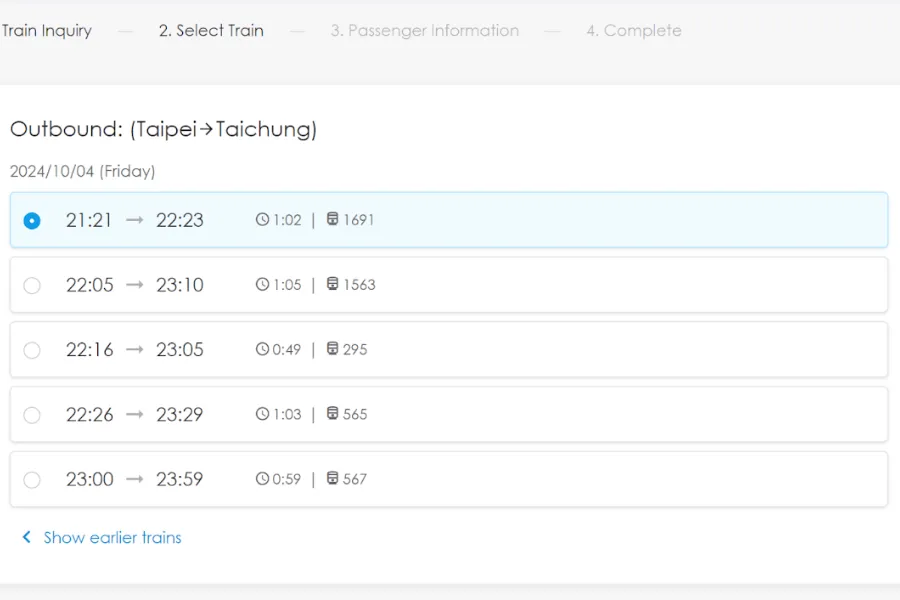The width and height of the screenshot is (900, 600).
Task: Choose the 22:16 train radio button
Action: (32, 350)
